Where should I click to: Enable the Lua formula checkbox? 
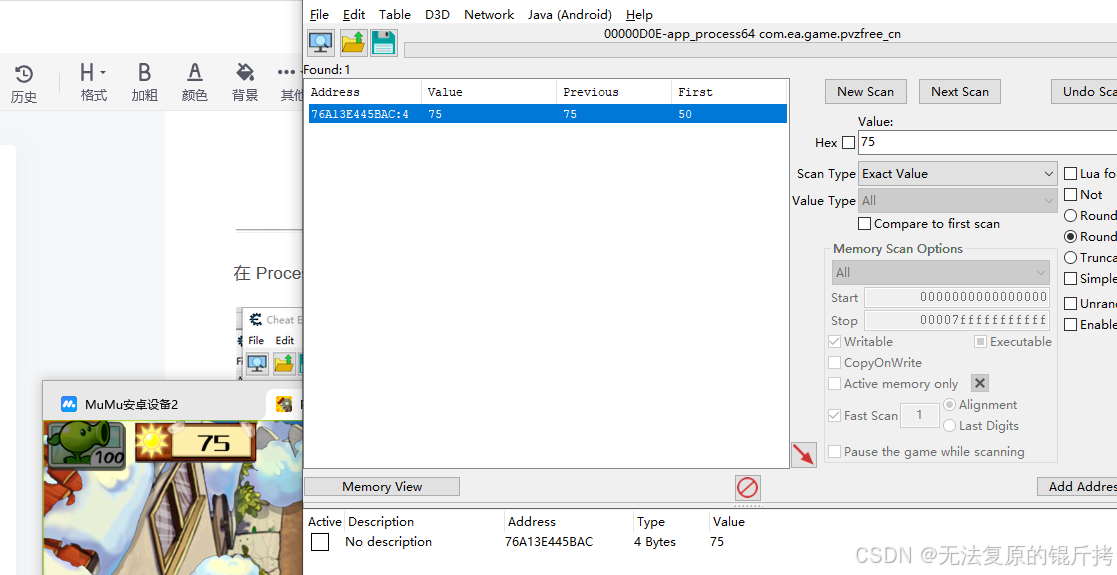(x=1070, y=173)
